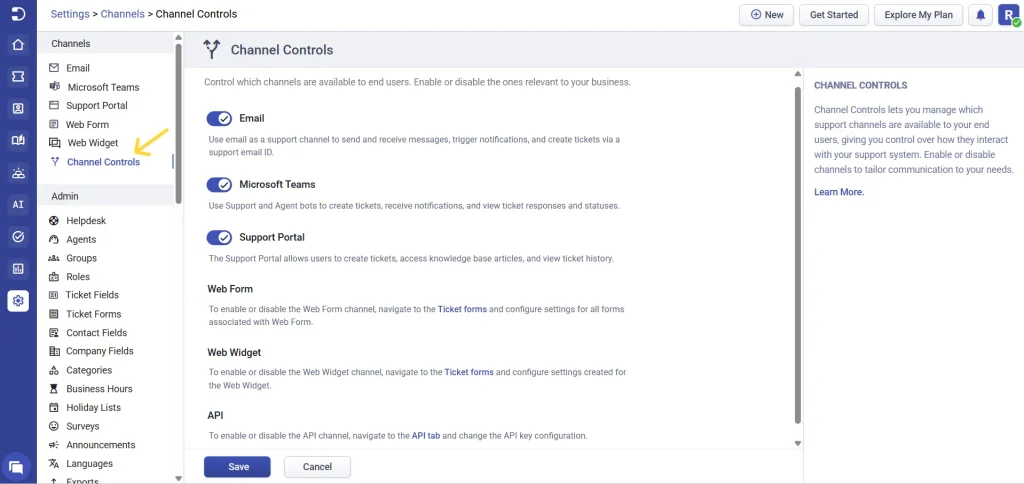
Task: Click Channels in the breadcrumb
Action: tap(121, 14)
